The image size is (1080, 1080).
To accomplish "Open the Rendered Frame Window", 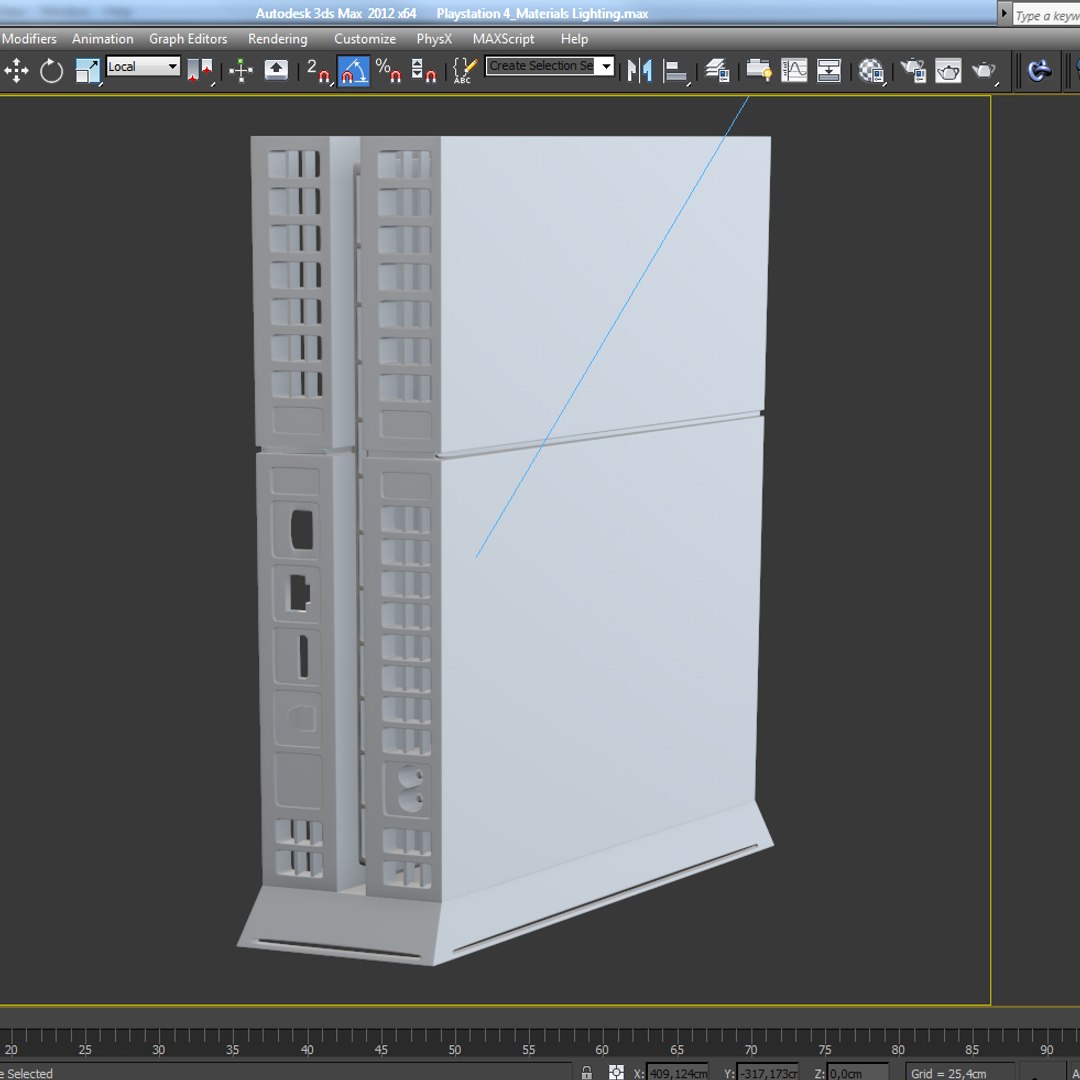I will 948,70.
